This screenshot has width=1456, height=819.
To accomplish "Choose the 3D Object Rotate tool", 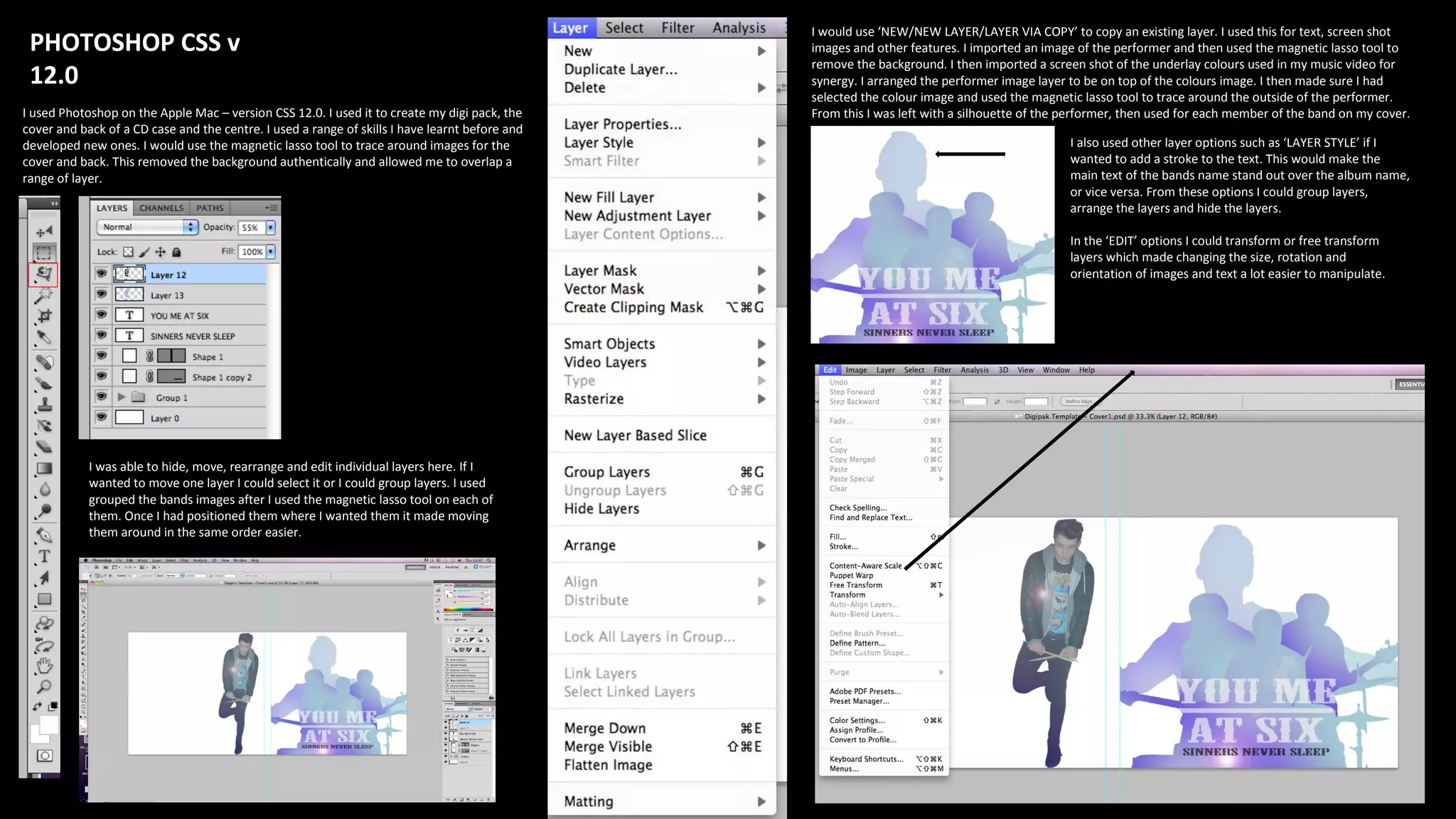I will [44, 624].
